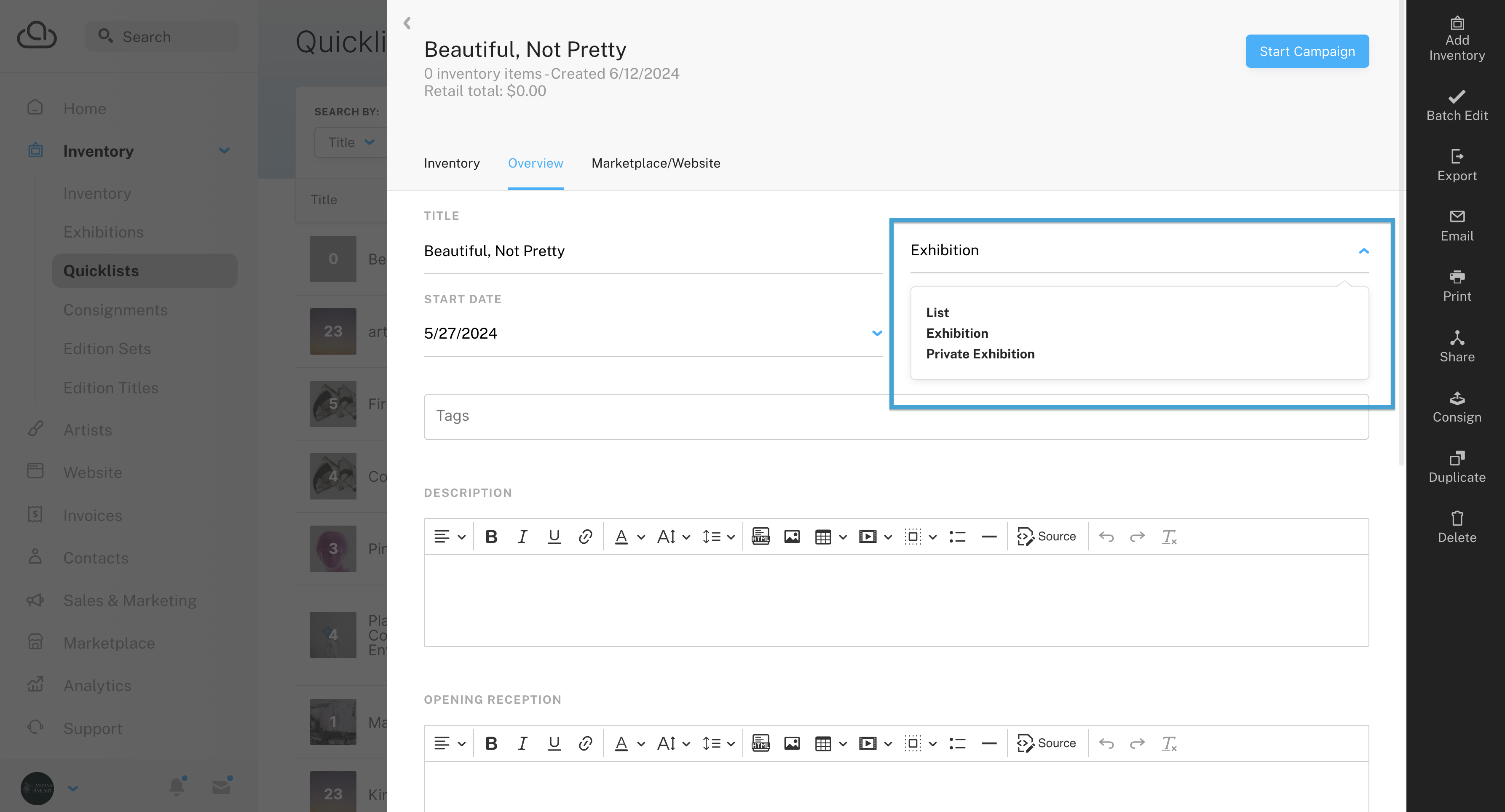Click the Export icon

pyautogui.click(x=1457, y=157)
